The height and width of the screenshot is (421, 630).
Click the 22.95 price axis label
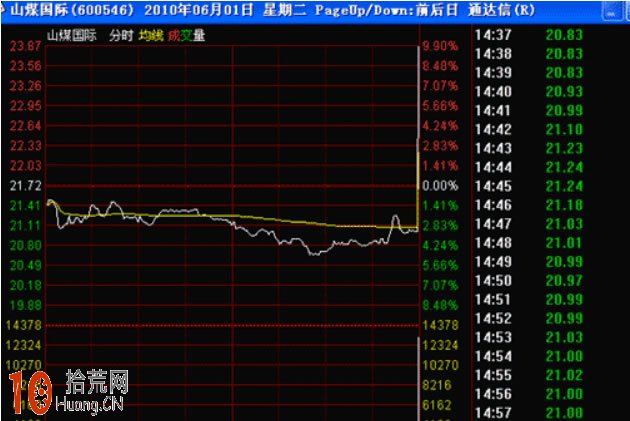(x=25, y=106)
